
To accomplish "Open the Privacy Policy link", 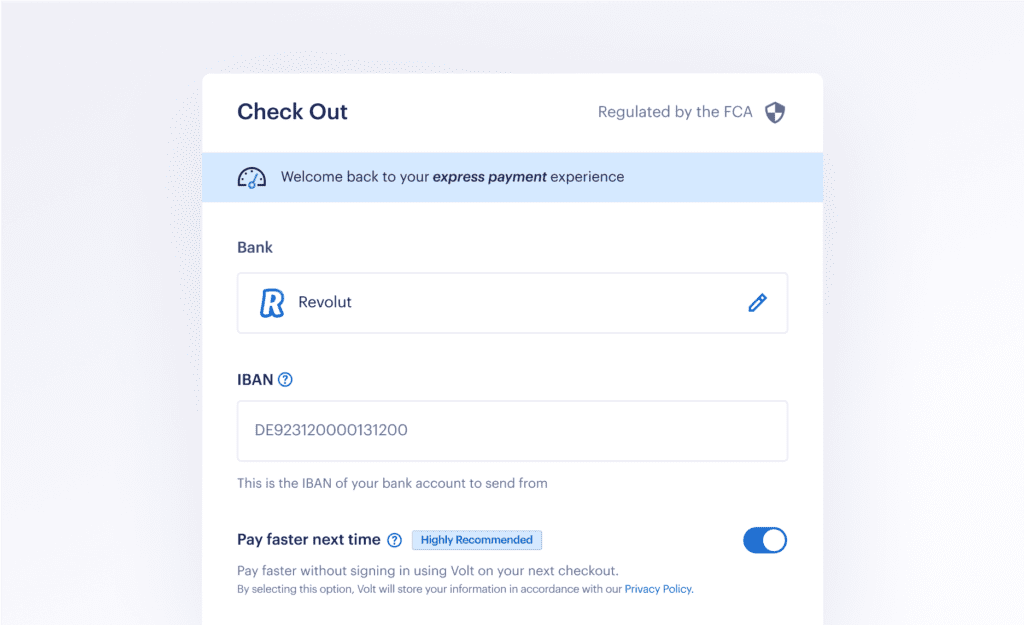I will (x=657, y=589).
